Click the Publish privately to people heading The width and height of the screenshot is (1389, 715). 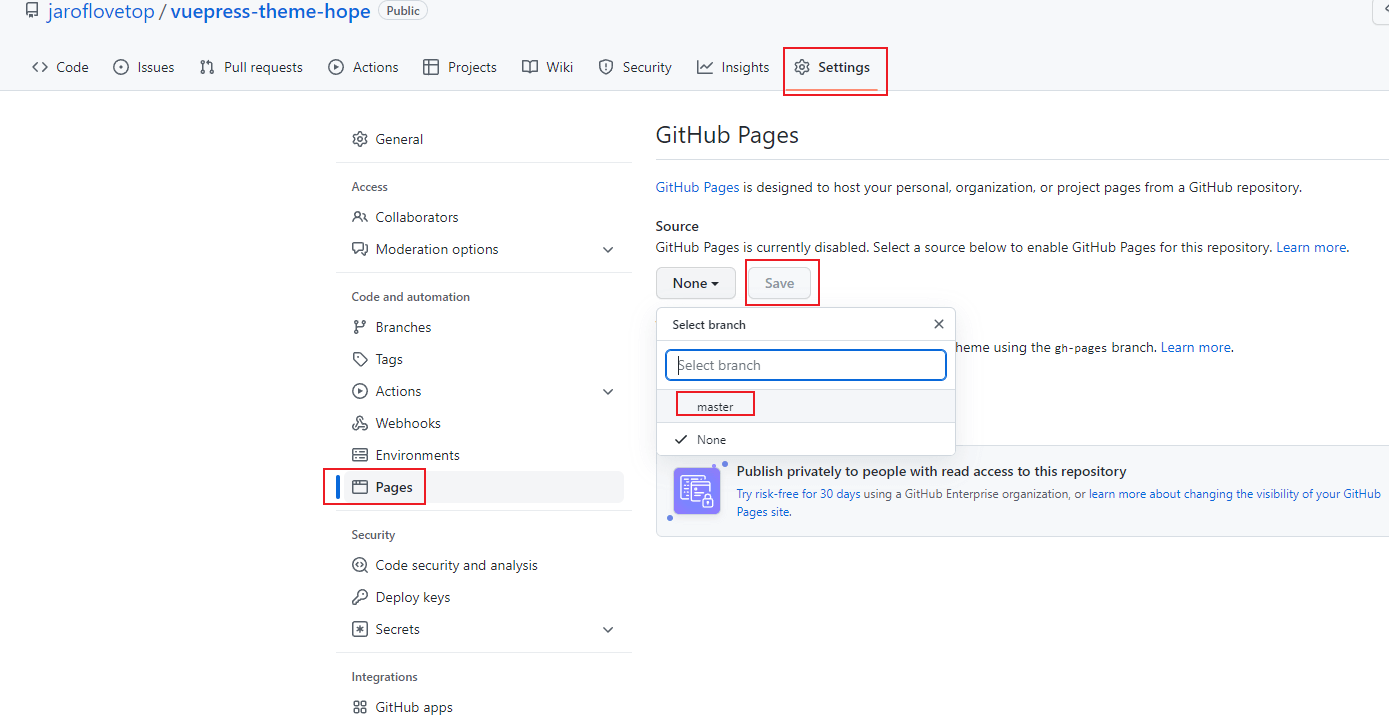pyautogui.click(x=932, y=471)
